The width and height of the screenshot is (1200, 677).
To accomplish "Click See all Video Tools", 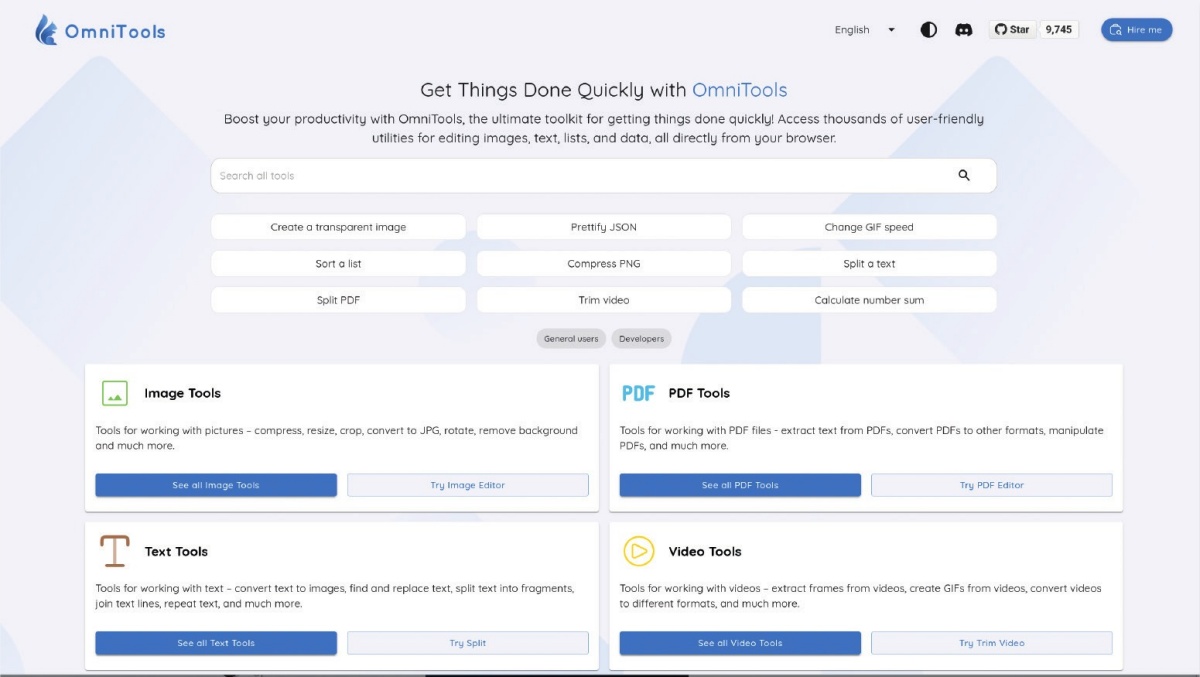I will [x=740, y=643].
